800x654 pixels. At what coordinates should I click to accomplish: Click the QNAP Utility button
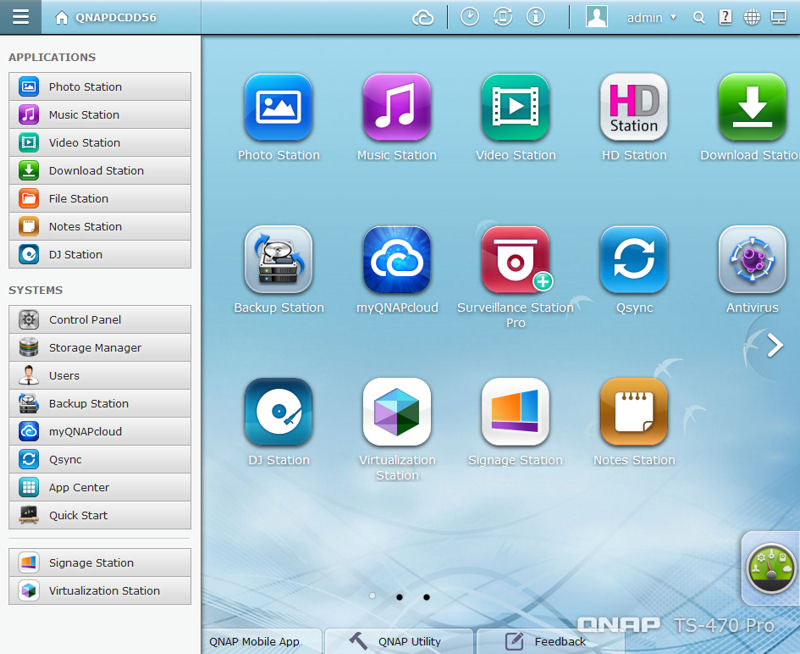click(398, 641)
